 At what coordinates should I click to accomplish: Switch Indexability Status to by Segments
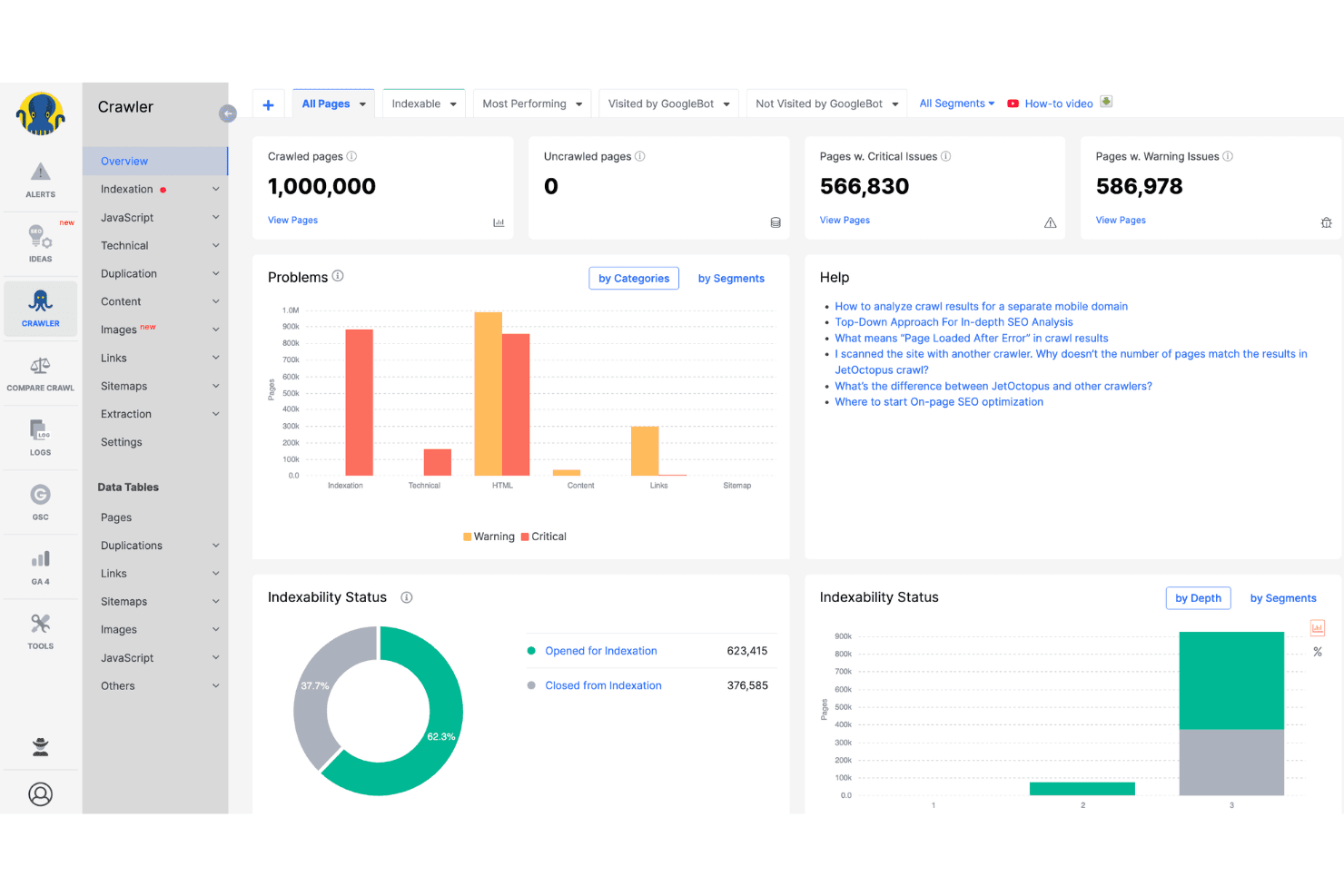point(1283,598)
